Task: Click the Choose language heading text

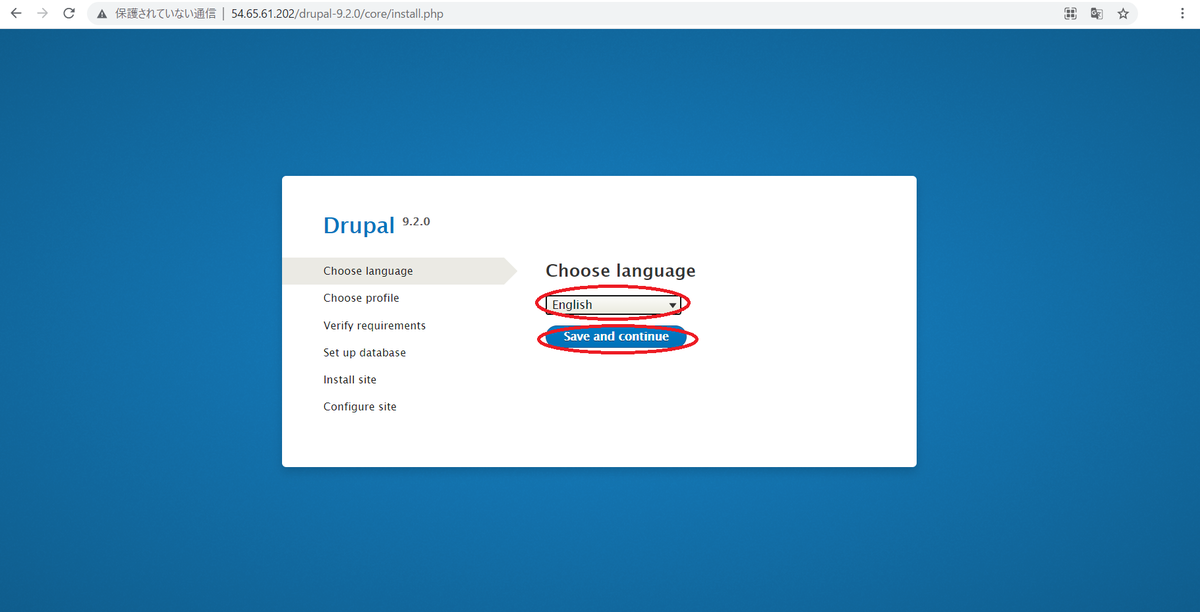Action: pos(620,271)
